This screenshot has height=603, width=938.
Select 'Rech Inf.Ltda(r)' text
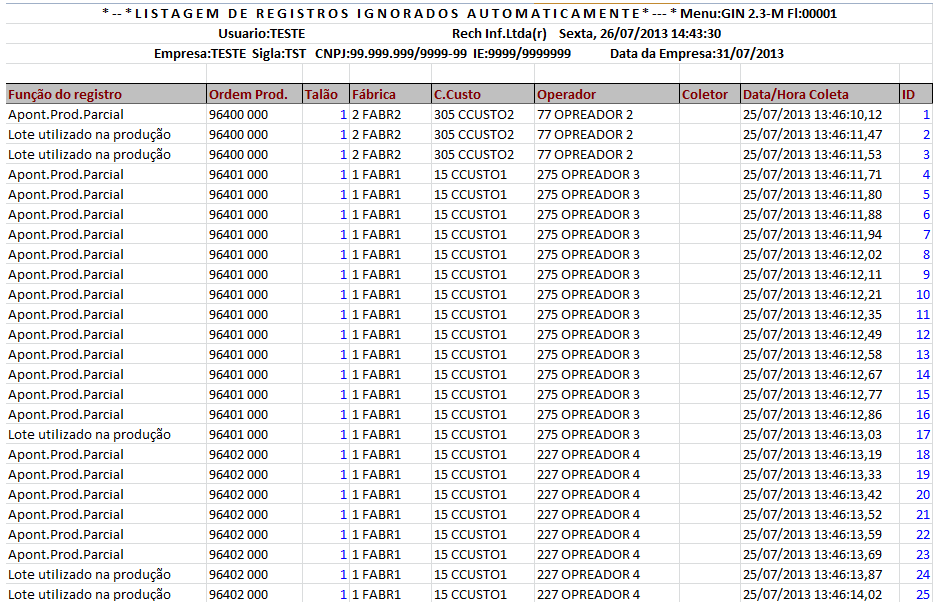pos(500,34)
